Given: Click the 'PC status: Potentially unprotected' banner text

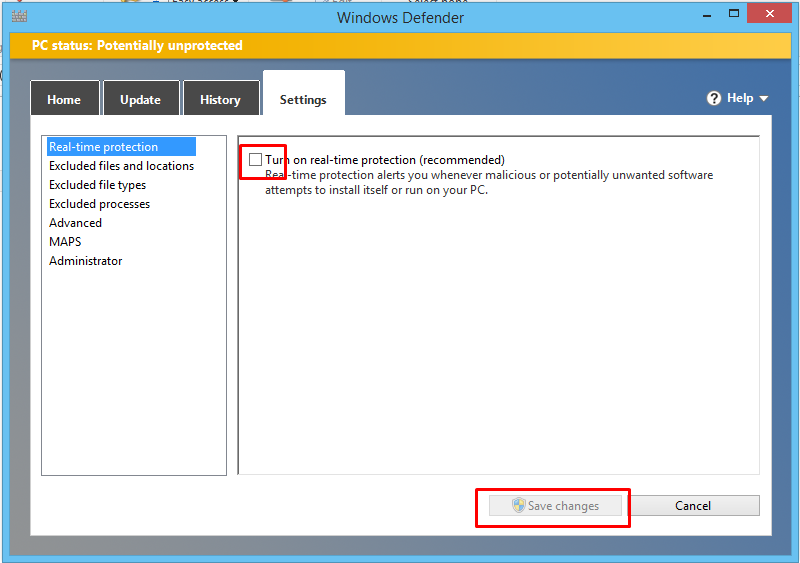Looking at the screenshot, I should coord(137,45).
